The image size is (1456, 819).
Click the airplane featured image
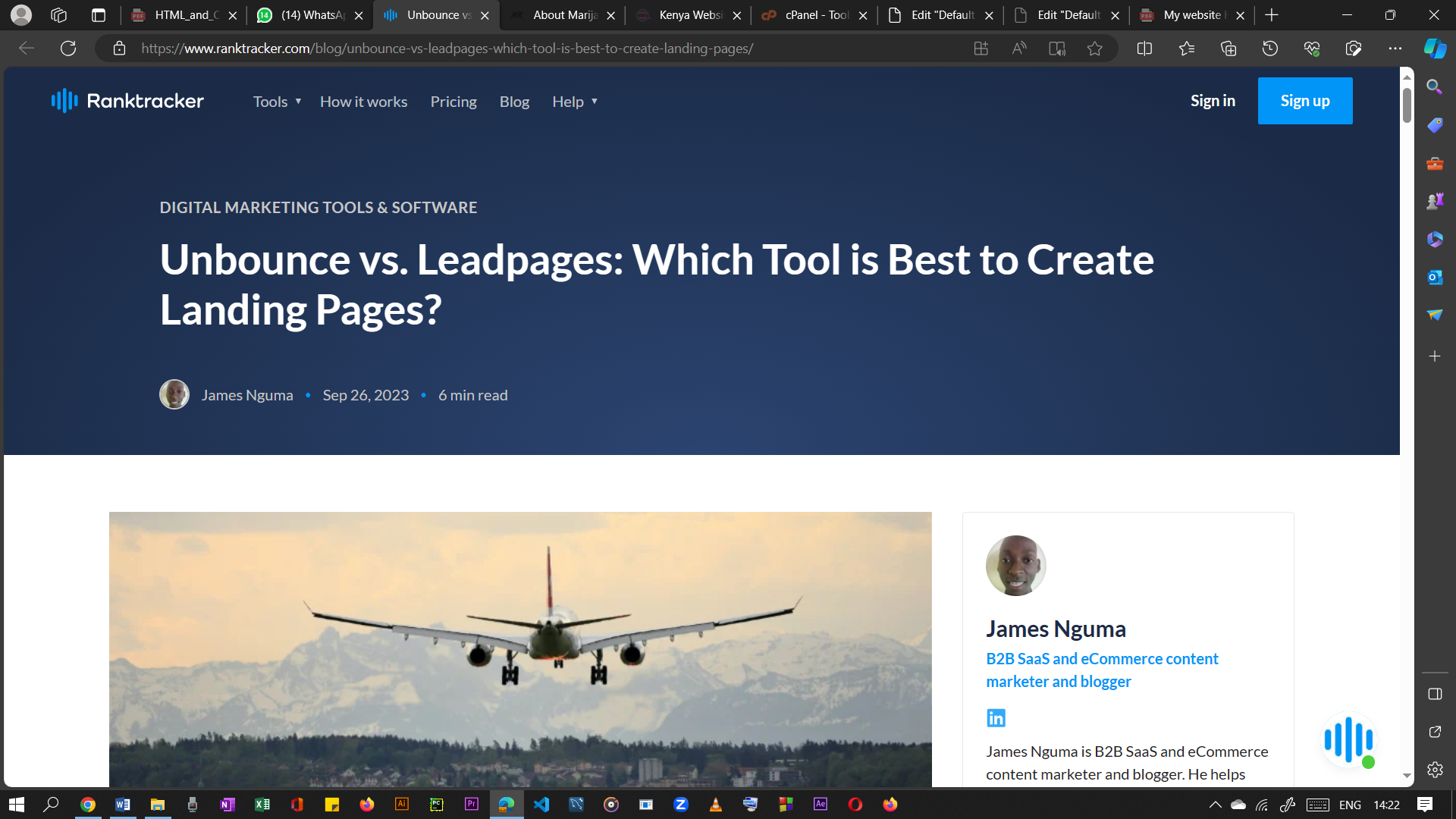520,649
